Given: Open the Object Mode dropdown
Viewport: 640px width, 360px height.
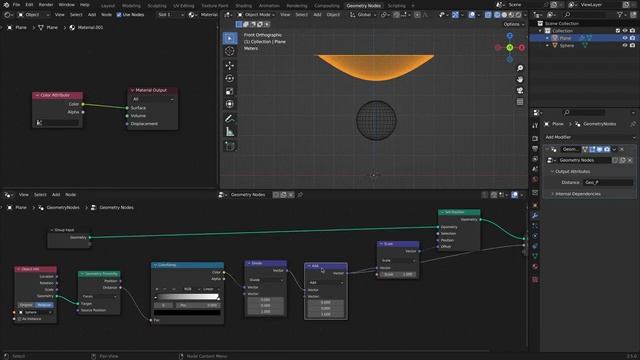Looking at the screenshot, I should tap(257, 15).
